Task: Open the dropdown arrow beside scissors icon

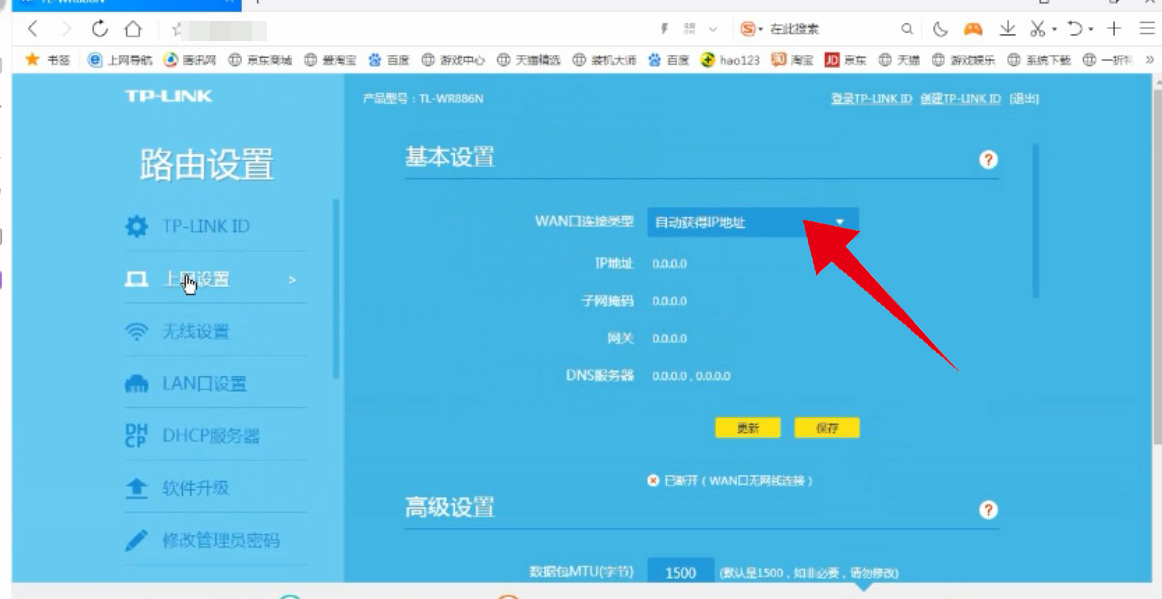Action: tap(1054, 30)
